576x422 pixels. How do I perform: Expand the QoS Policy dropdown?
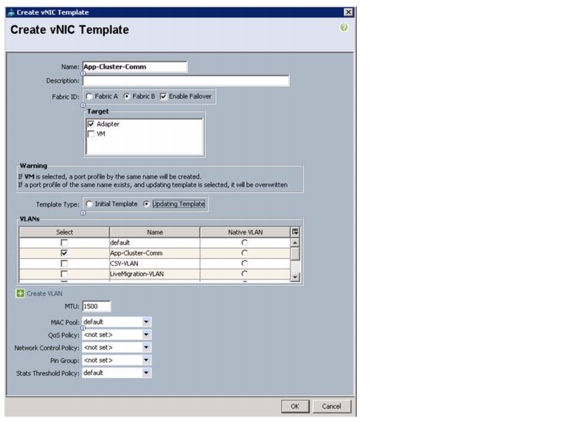click(146, 335)
